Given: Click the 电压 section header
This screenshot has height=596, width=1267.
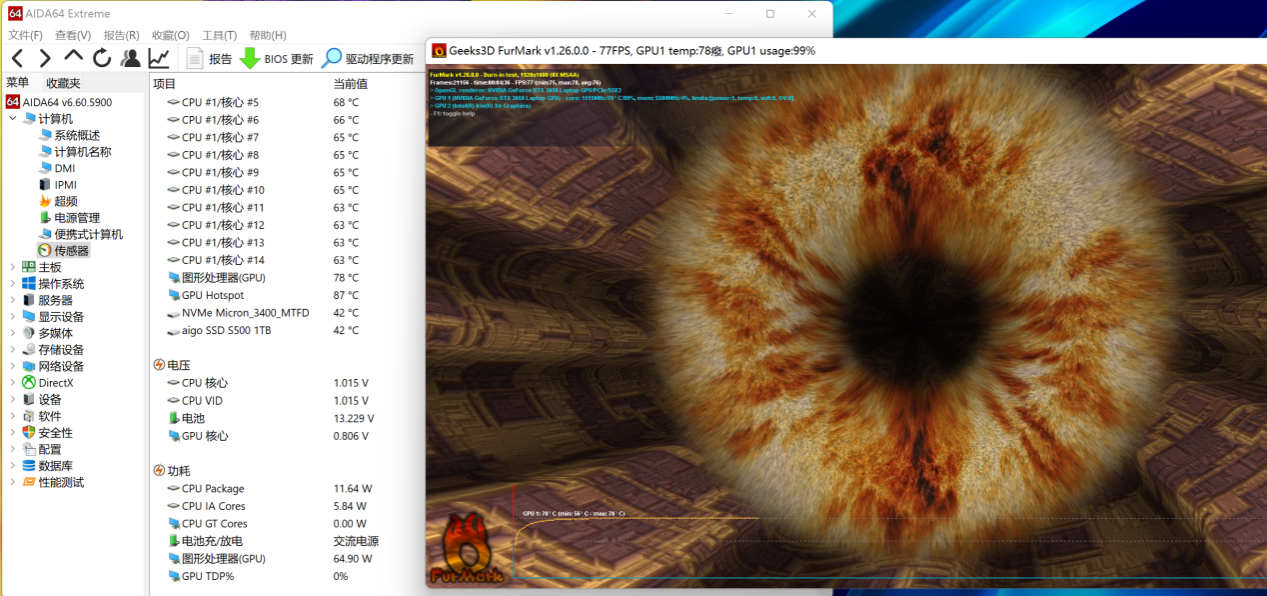Looking at the screenshot, I should [171, 365].
